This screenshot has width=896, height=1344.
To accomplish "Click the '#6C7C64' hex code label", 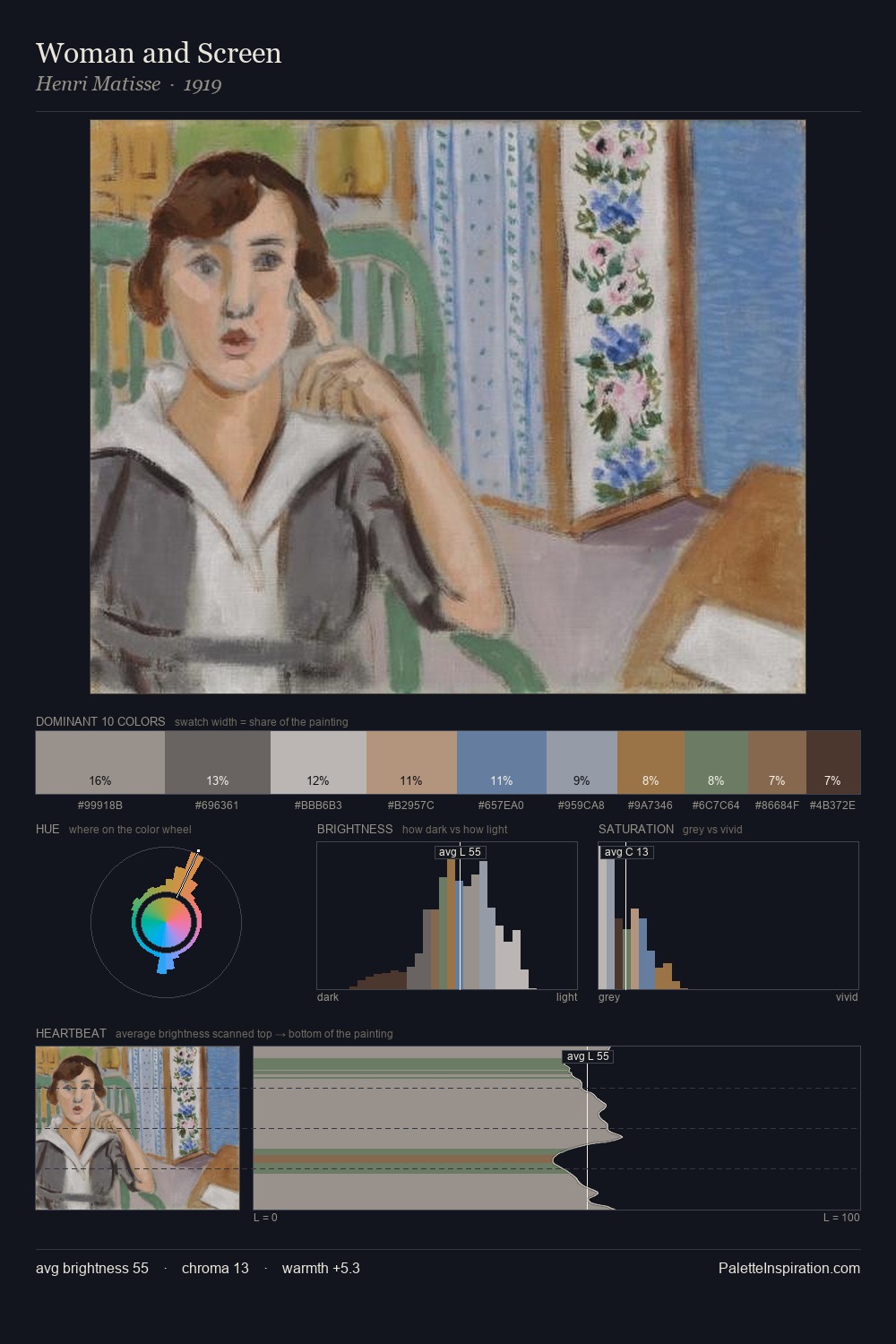I will [x=716, y=806].
